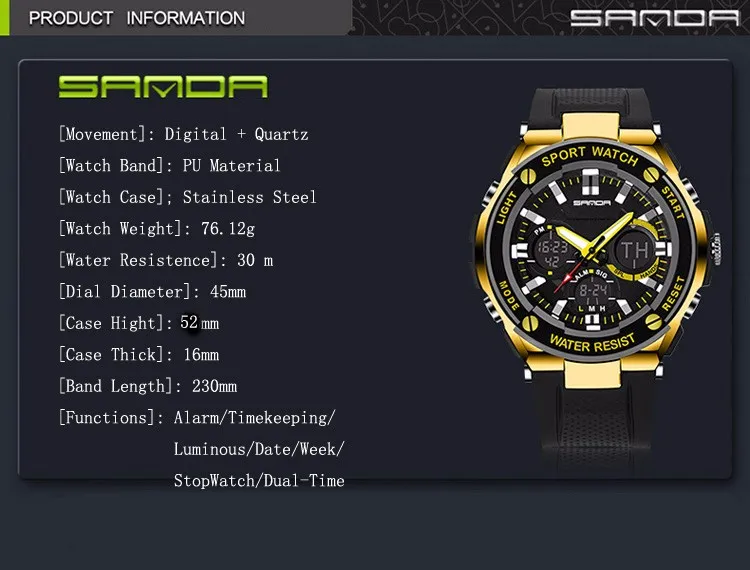Select the Movement: Digital + Quartz line
Screen dimensions: 750x570
(x=184, y=134)
